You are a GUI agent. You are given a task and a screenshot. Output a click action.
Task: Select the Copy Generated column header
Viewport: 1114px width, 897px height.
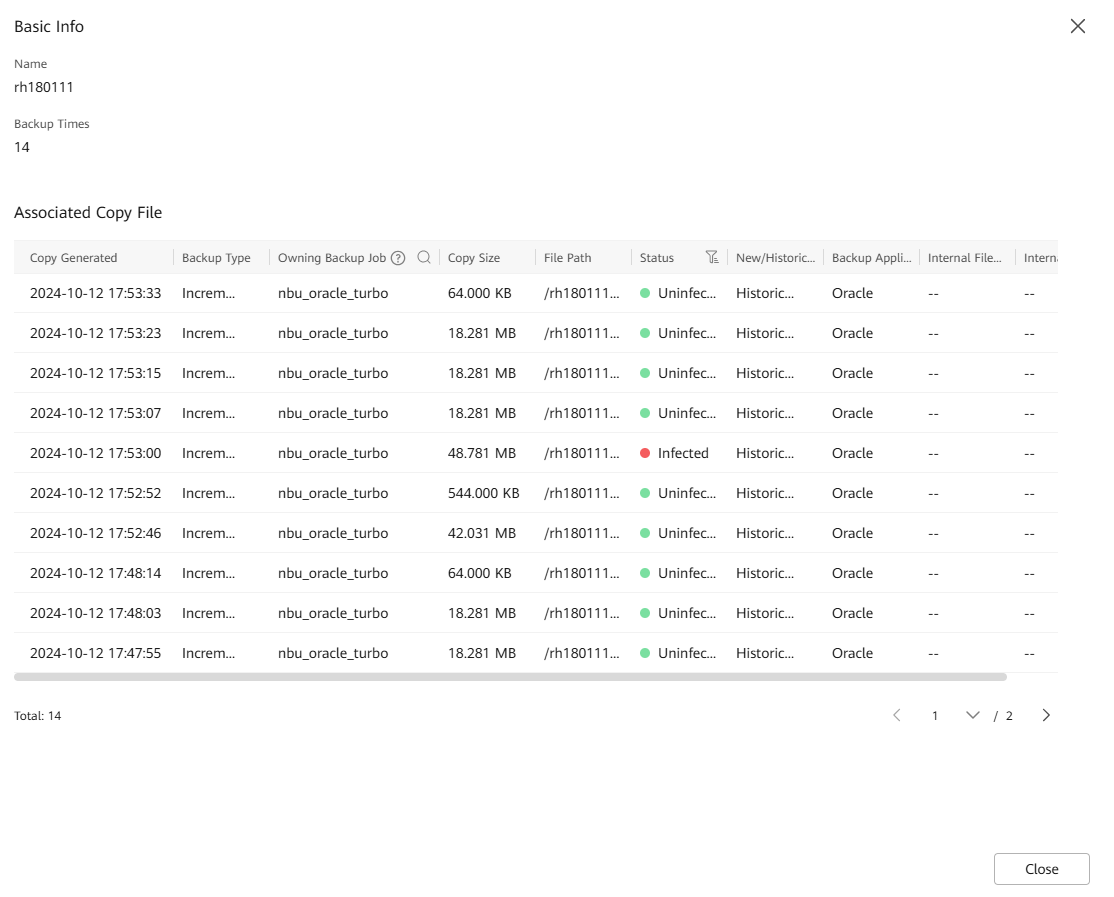pos(73,258)
